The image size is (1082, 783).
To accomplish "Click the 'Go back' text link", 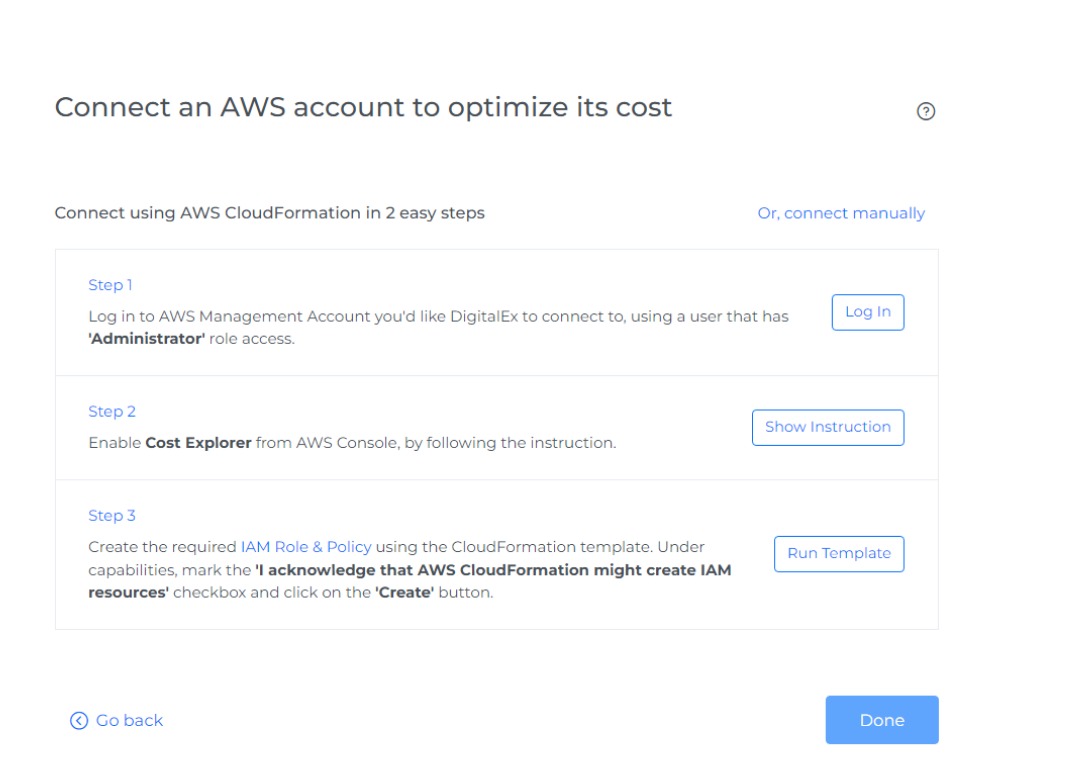I will click(129, 721).
